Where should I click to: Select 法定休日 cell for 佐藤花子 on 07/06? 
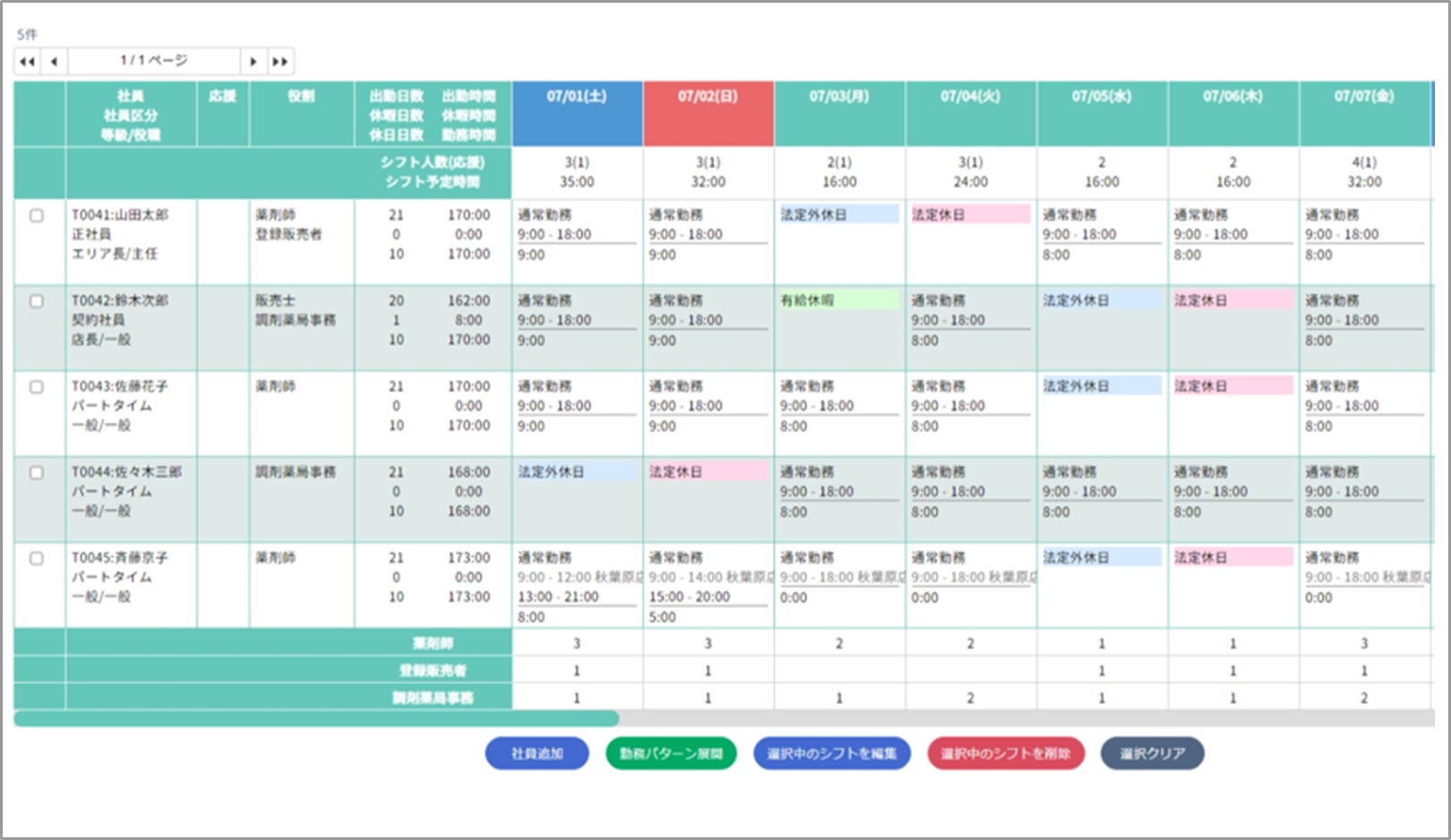(x=1233, y=387)
